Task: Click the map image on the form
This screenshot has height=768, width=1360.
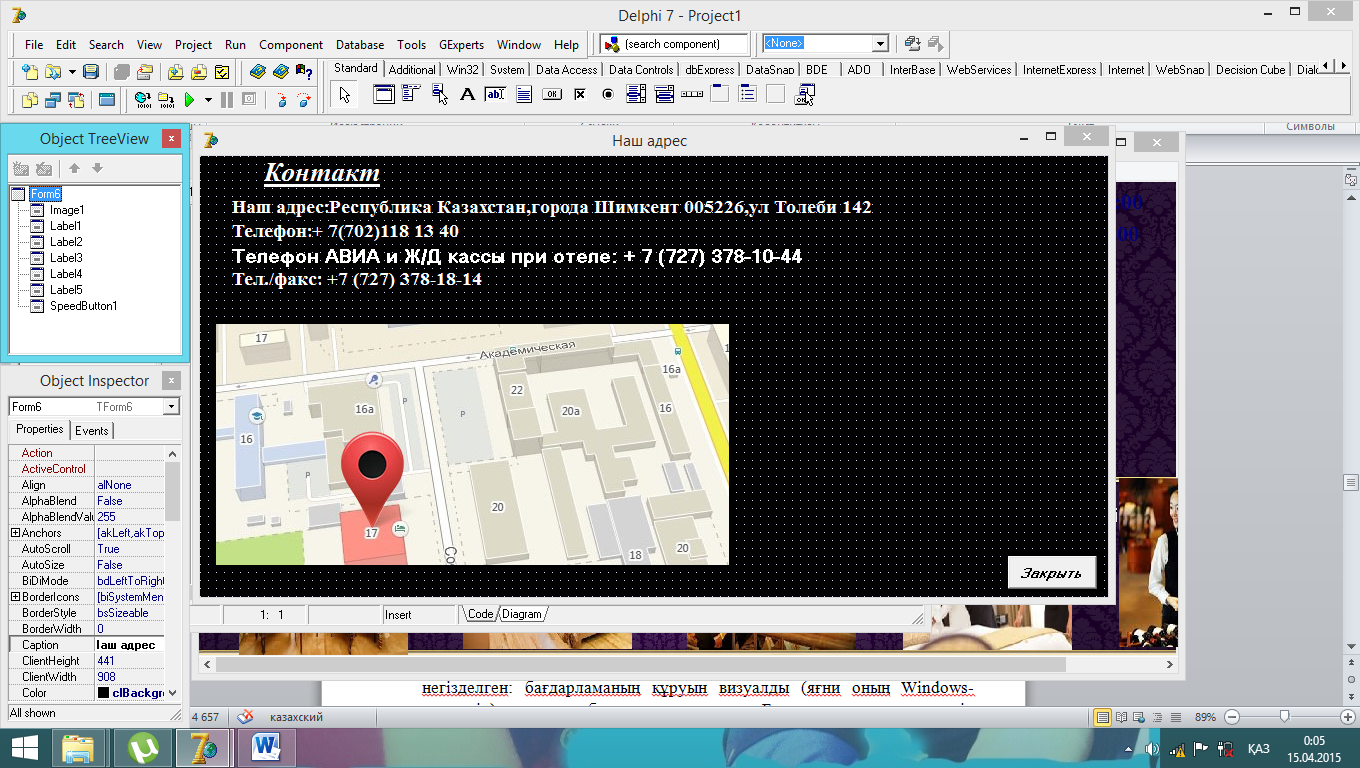Action: pos(472,444)
